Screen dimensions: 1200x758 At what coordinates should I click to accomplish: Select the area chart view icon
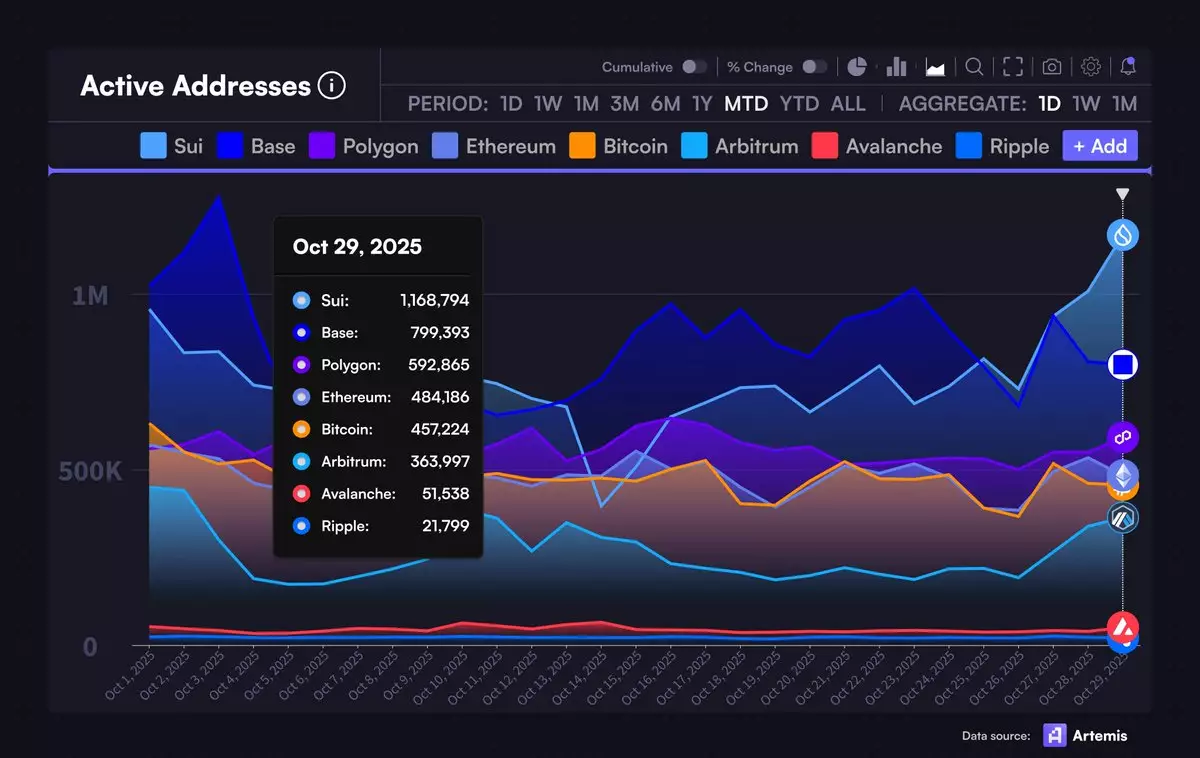tap(936, 67)
